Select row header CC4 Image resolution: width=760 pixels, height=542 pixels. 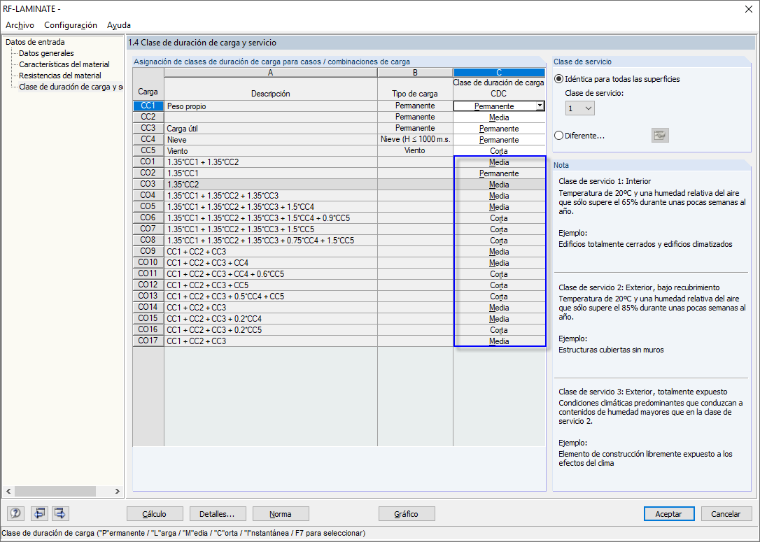148,139
